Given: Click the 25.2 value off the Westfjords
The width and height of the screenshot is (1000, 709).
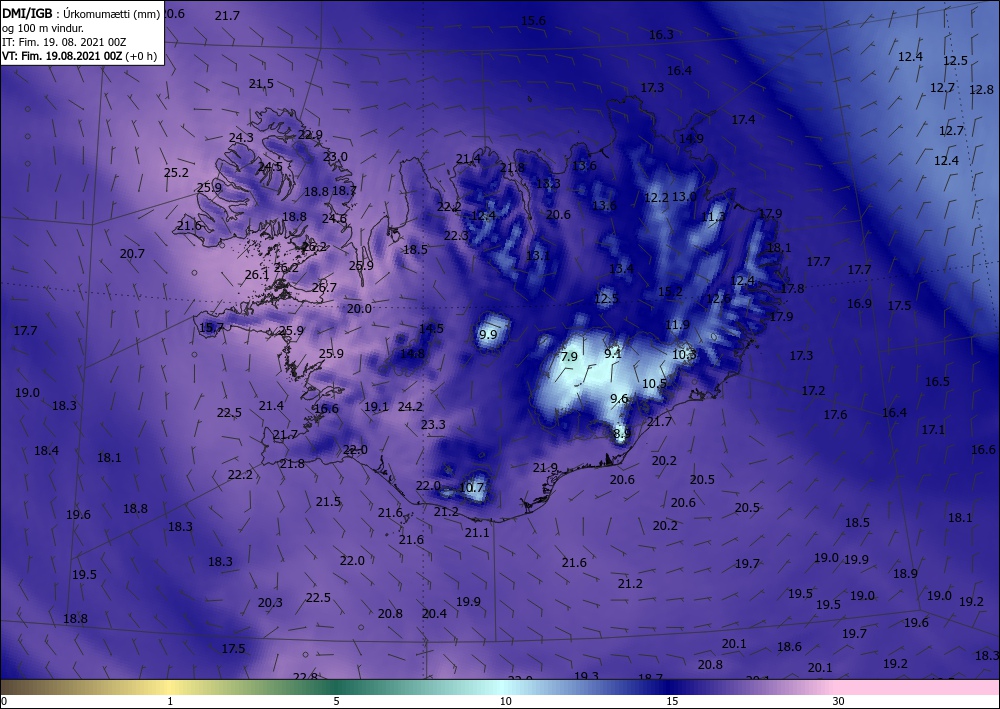Looking at the screenshot, I should click(x=176, y=172).
